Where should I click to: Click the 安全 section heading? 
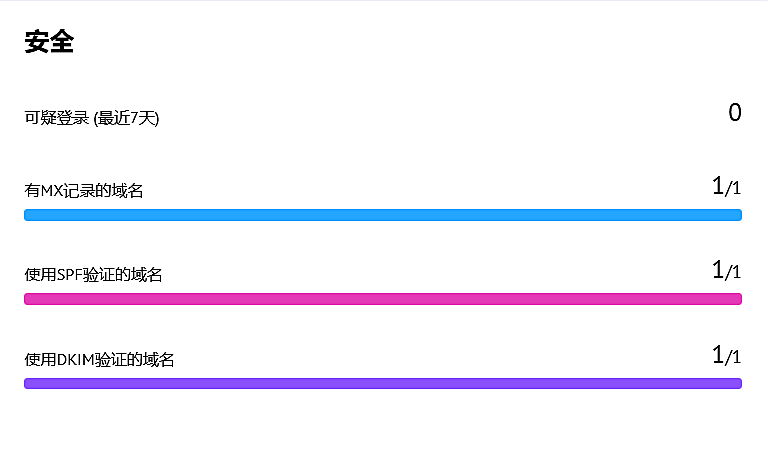[x=49, y=42]
